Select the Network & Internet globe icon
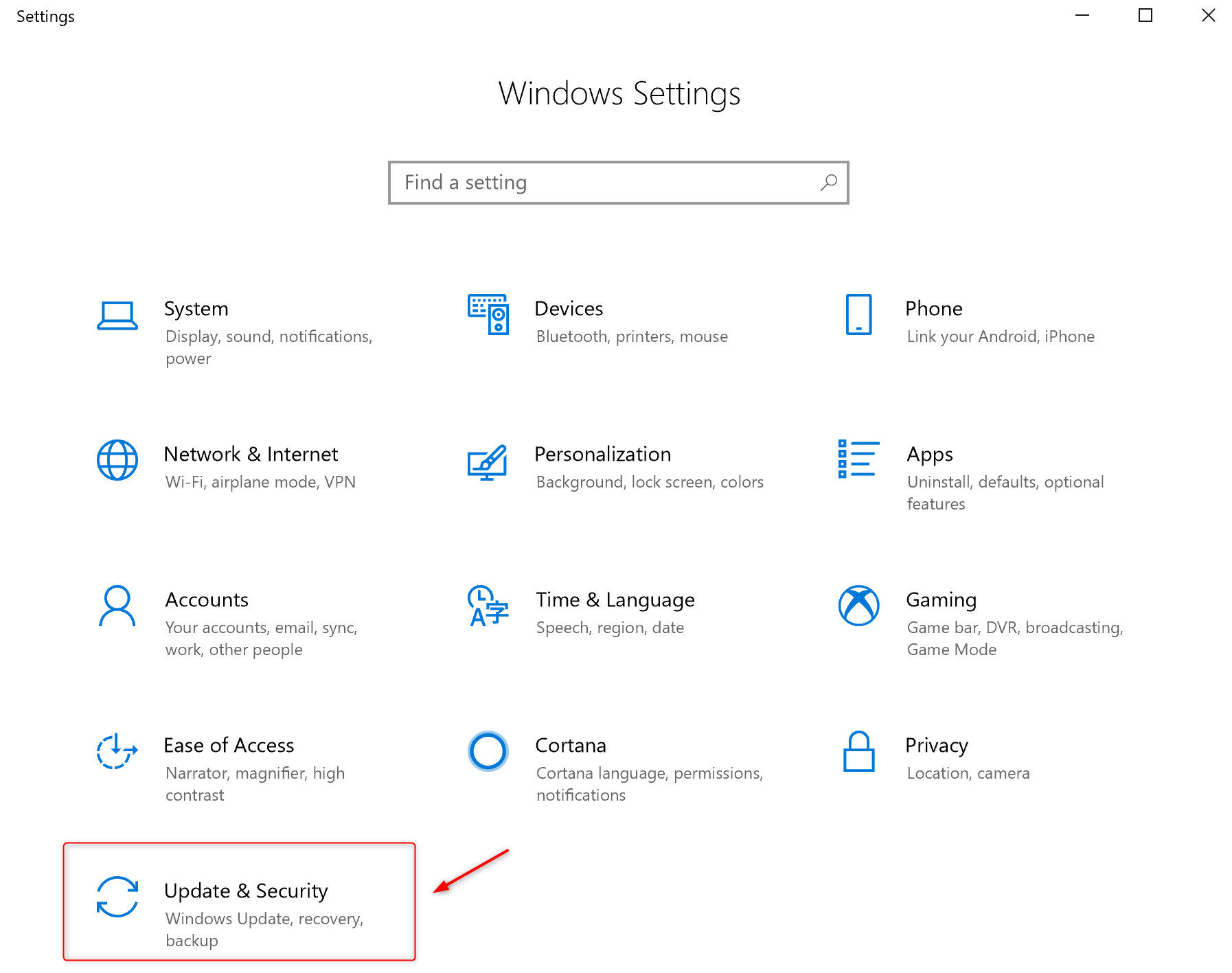This screenshot has width=1232, height=973. (117, 460)
